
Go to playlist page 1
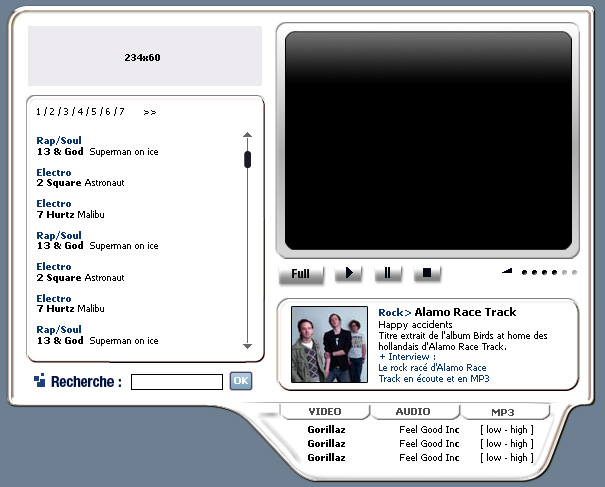pos(38,112)
